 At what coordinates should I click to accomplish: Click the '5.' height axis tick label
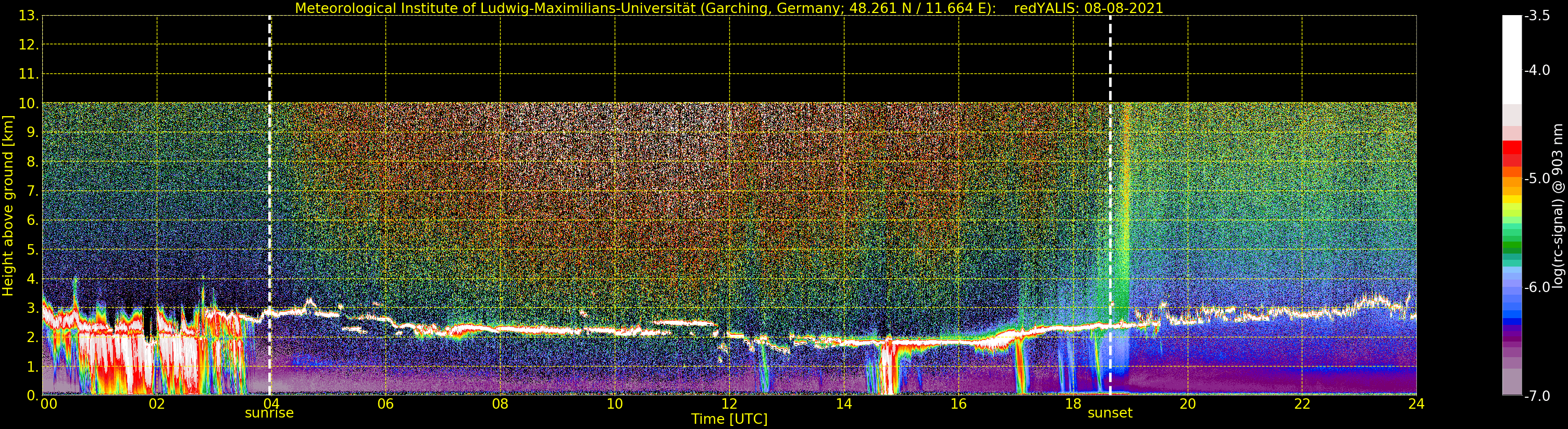pyautogui.click(x=33, y=249)
